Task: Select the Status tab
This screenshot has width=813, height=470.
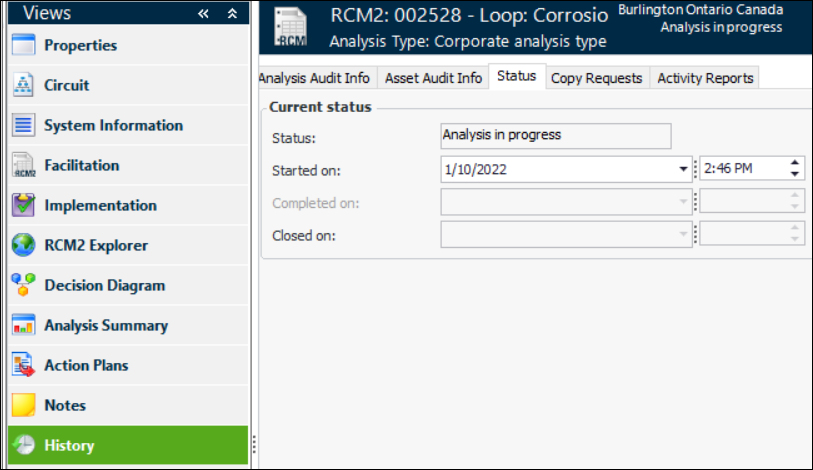Action: [x=516, y=76]
